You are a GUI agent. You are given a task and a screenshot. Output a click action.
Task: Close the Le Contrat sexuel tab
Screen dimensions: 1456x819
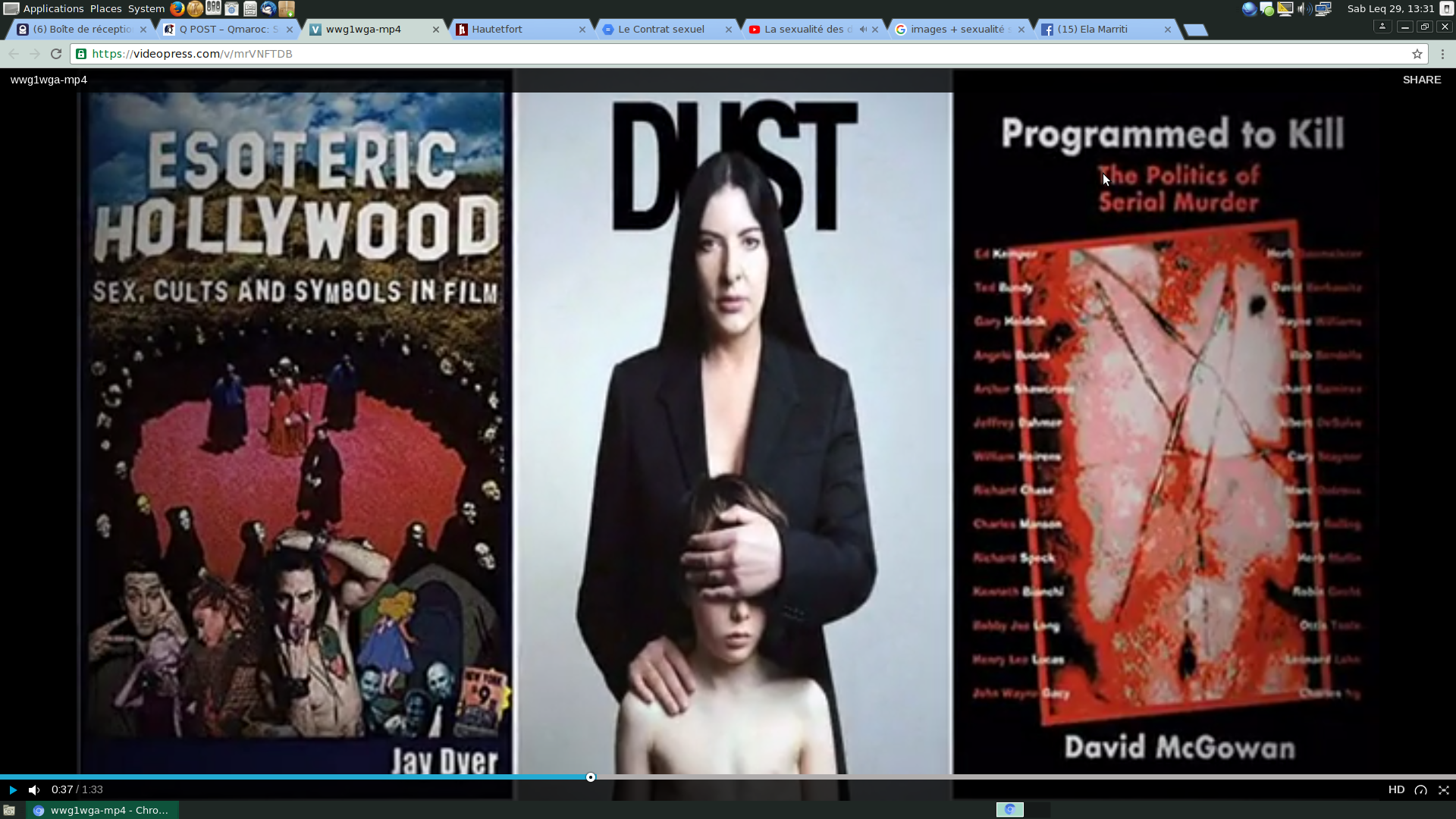(x=729, y=30)
